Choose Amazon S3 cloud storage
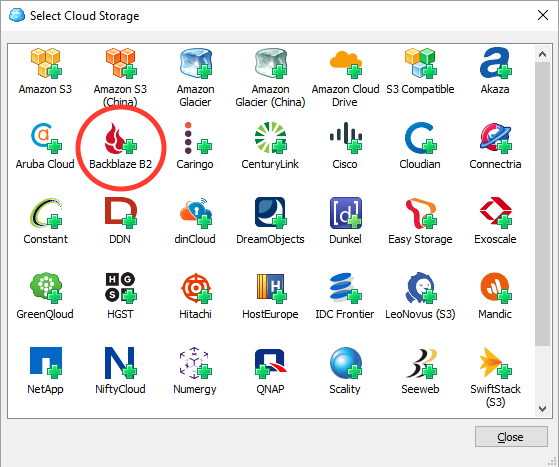Viewport: 559px width, 467px height. 46,63
